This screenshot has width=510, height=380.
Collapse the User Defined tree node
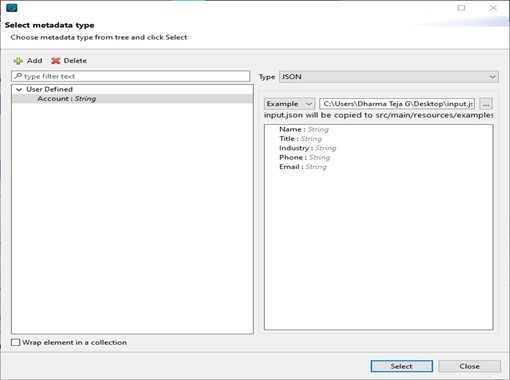pyautogui.click(x=19, y=89)
